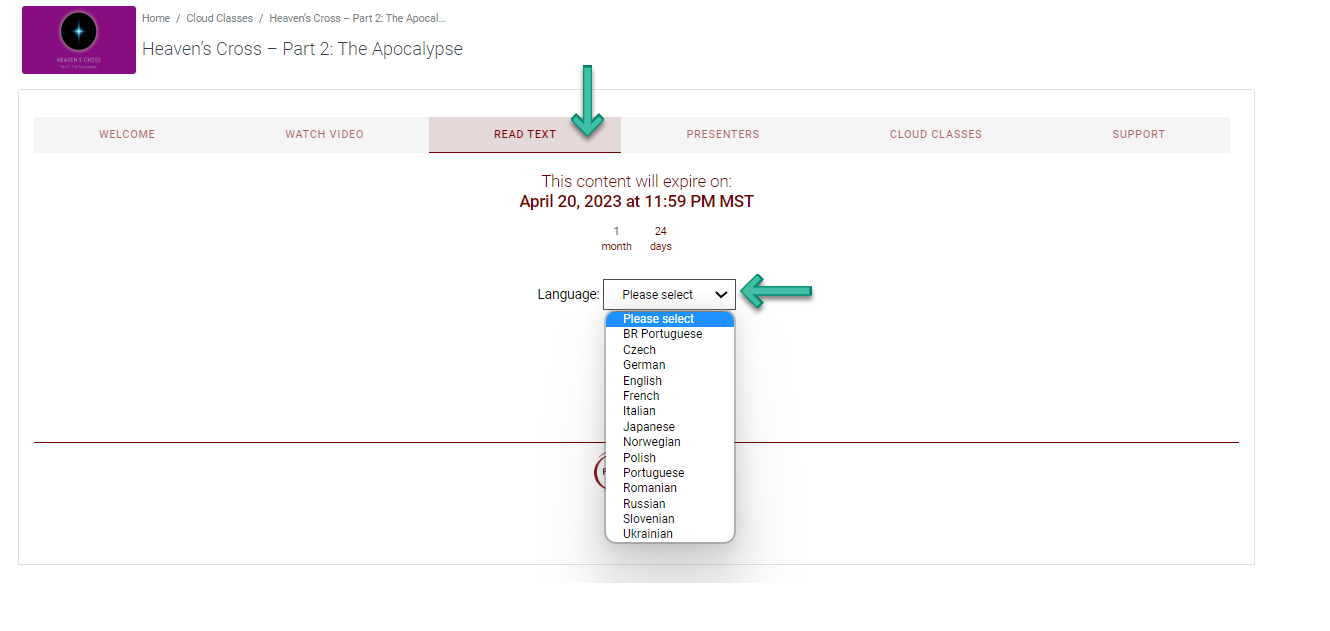Choose Czech from the language list
1330x631 pixels.
coord(670,350)
